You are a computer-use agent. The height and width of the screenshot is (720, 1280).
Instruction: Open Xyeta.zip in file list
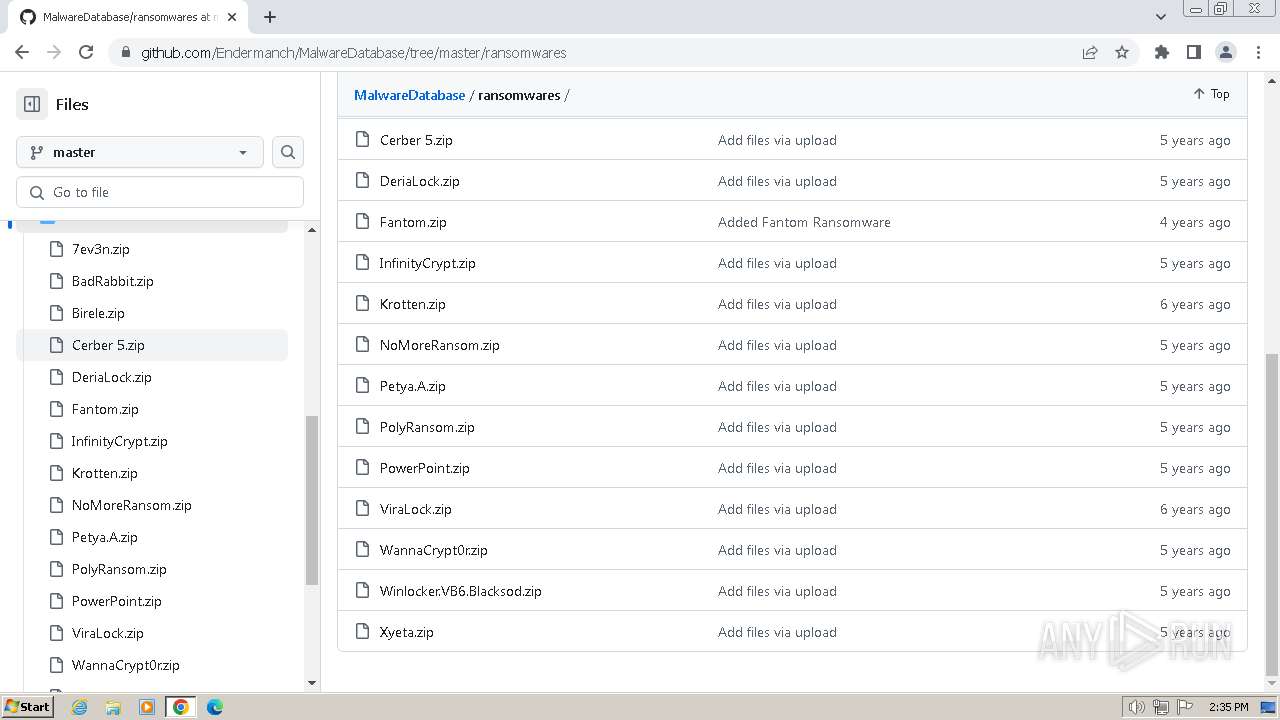(407, 632)
